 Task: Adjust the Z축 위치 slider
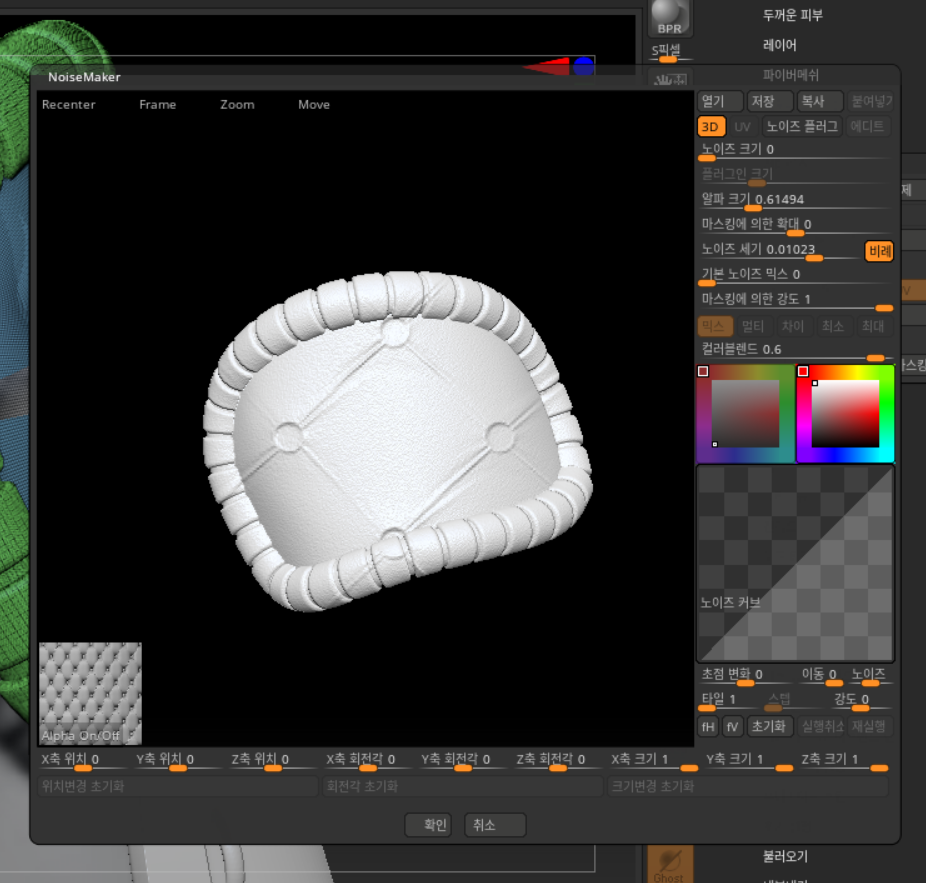tap(273, 761)
